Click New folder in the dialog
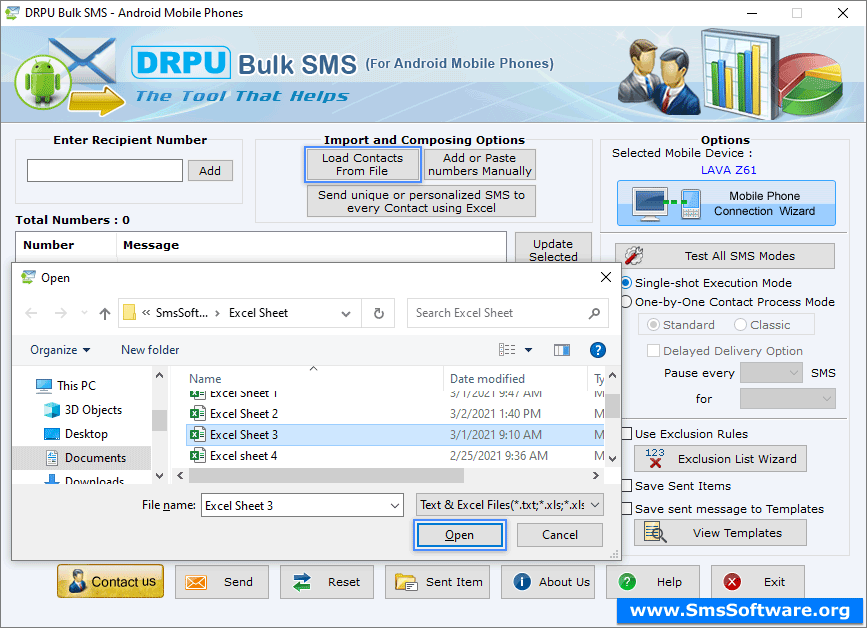The image size is (867, 628). point(150,350)
